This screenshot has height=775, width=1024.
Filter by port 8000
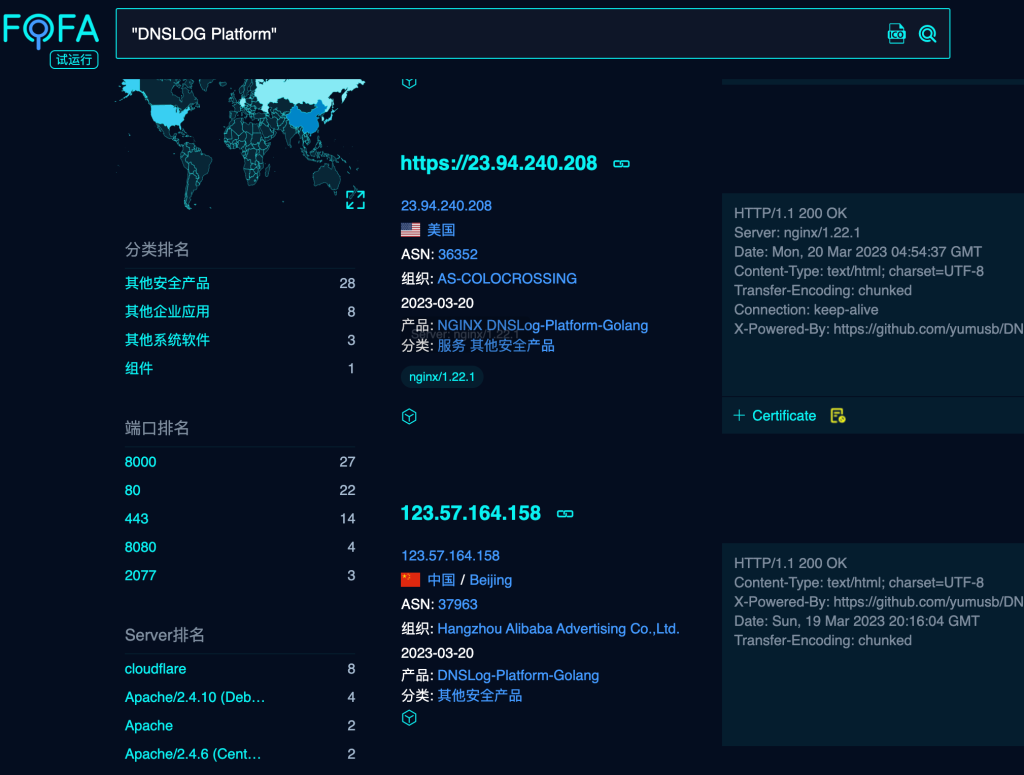[x=140, y=462]
